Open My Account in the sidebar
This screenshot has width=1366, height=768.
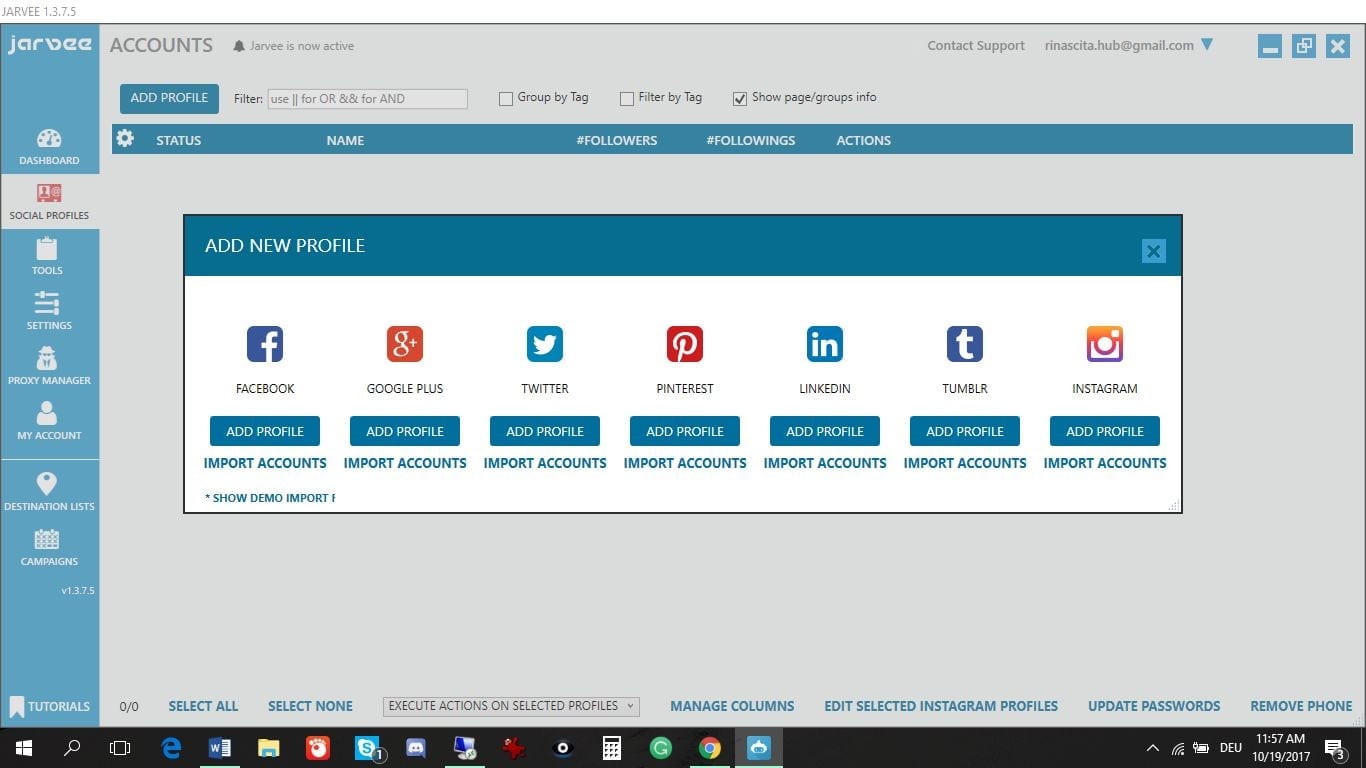[x=49, y=422]
